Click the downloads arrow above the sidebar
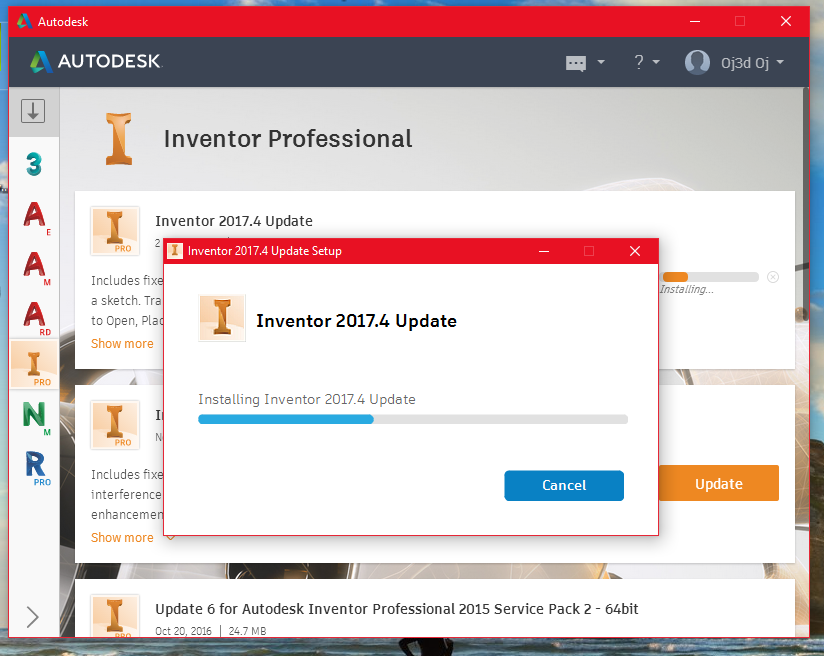The image size is (824, 656). [33, 111]
